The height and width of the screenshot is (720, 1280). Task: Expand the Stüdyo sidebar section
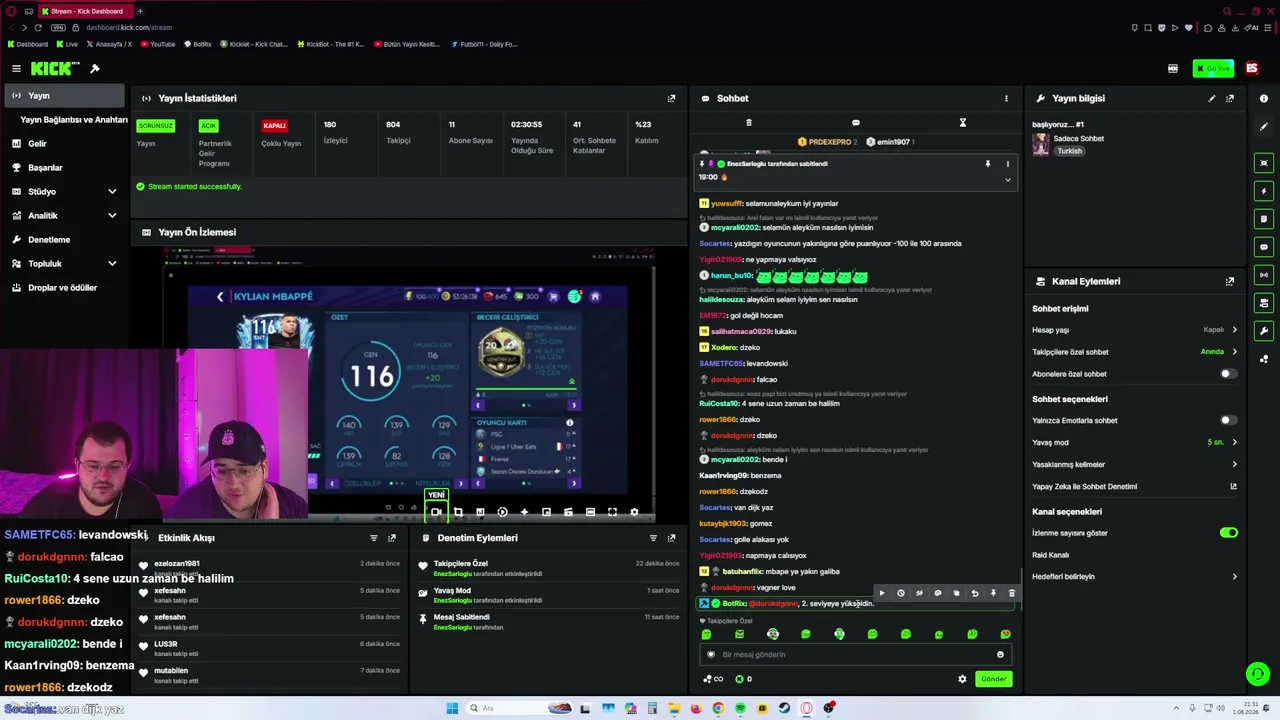click(64, 192)
